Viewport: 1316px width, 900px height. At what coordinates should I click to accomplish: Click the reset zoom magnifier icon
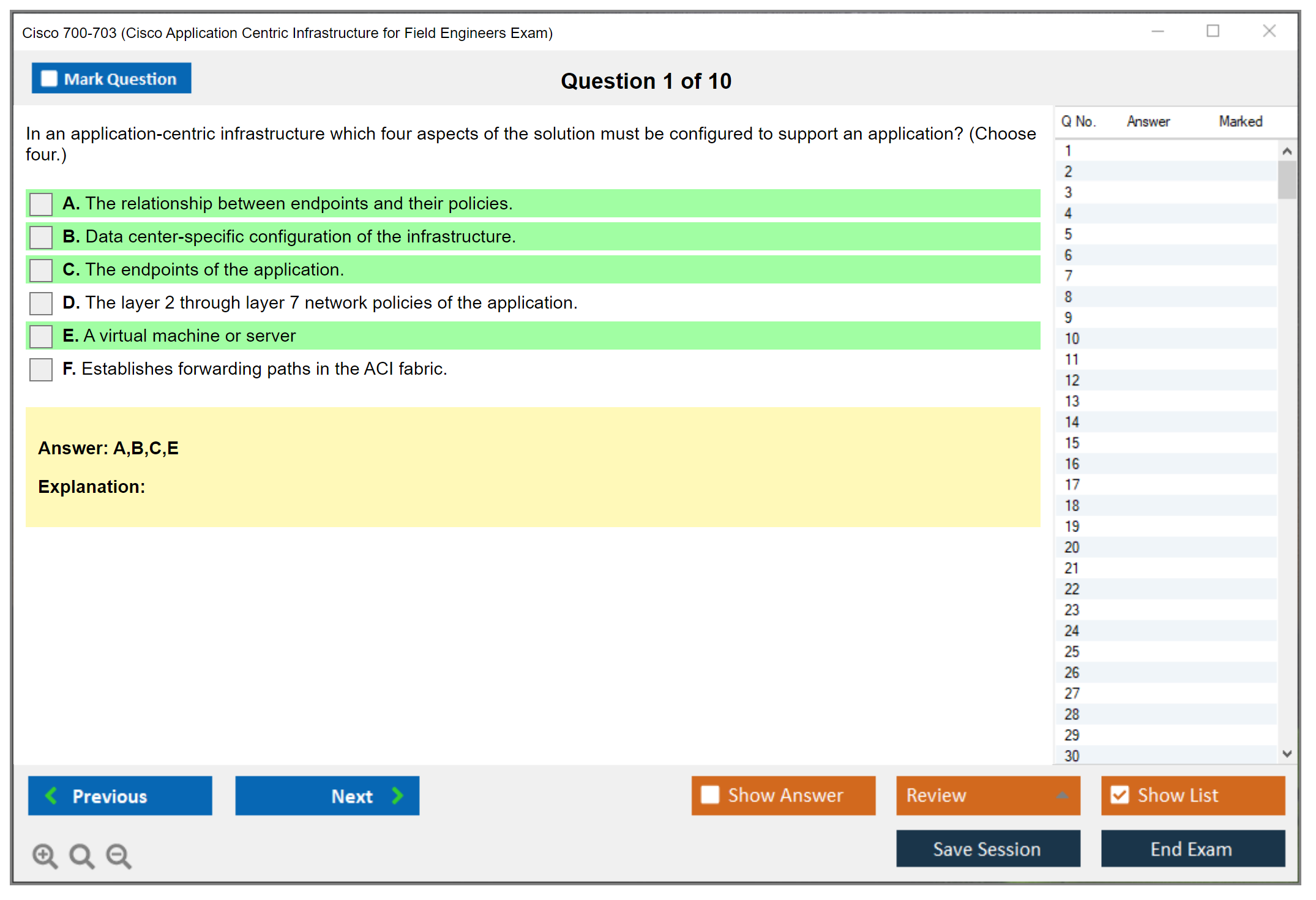(x=81, y=855)
